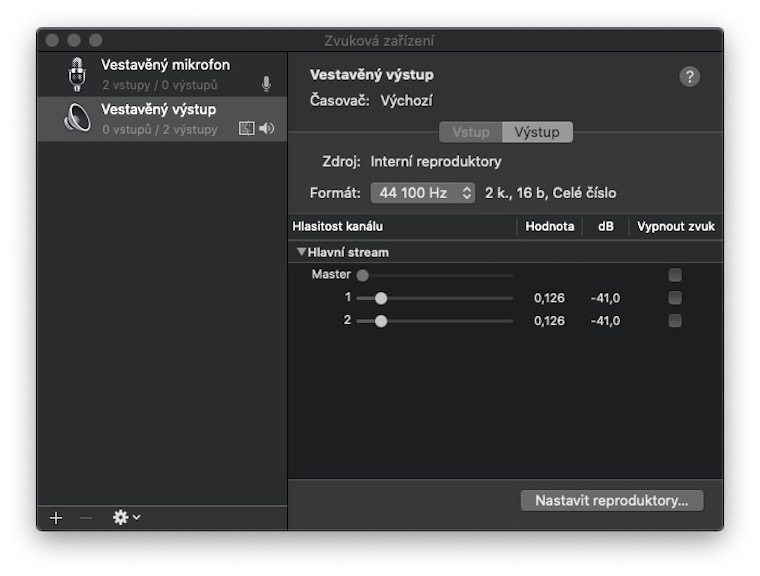Click the microphone default input indicator icon
The height and width of the screenshot is (576, 760).
tap(266, 84)
